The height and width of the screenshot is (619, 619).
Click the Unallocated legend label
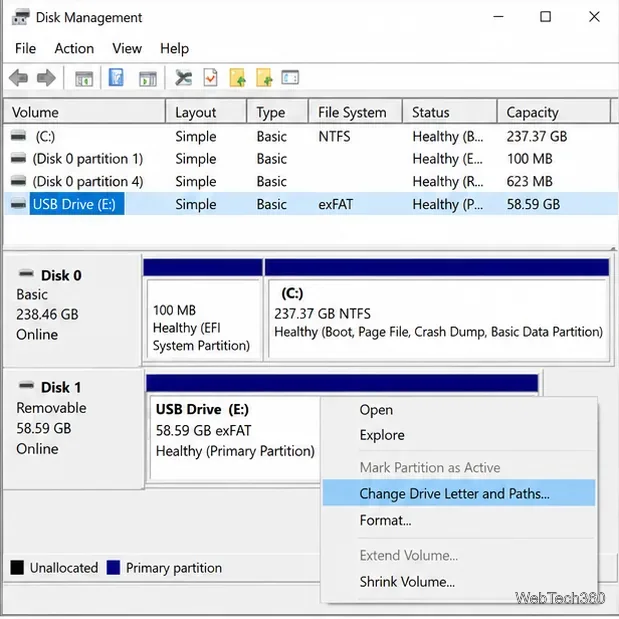(64, 568)
